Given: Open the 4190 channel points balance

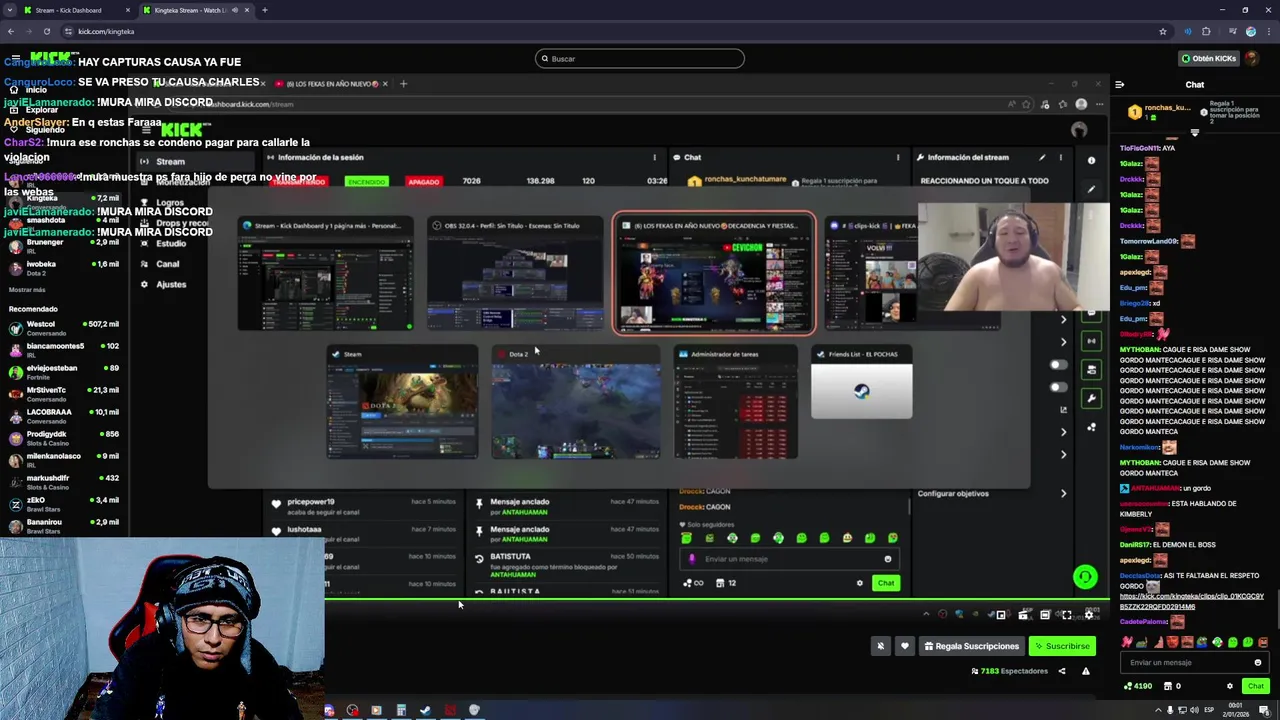Looking at the screenshot, I should (1138, 686).
